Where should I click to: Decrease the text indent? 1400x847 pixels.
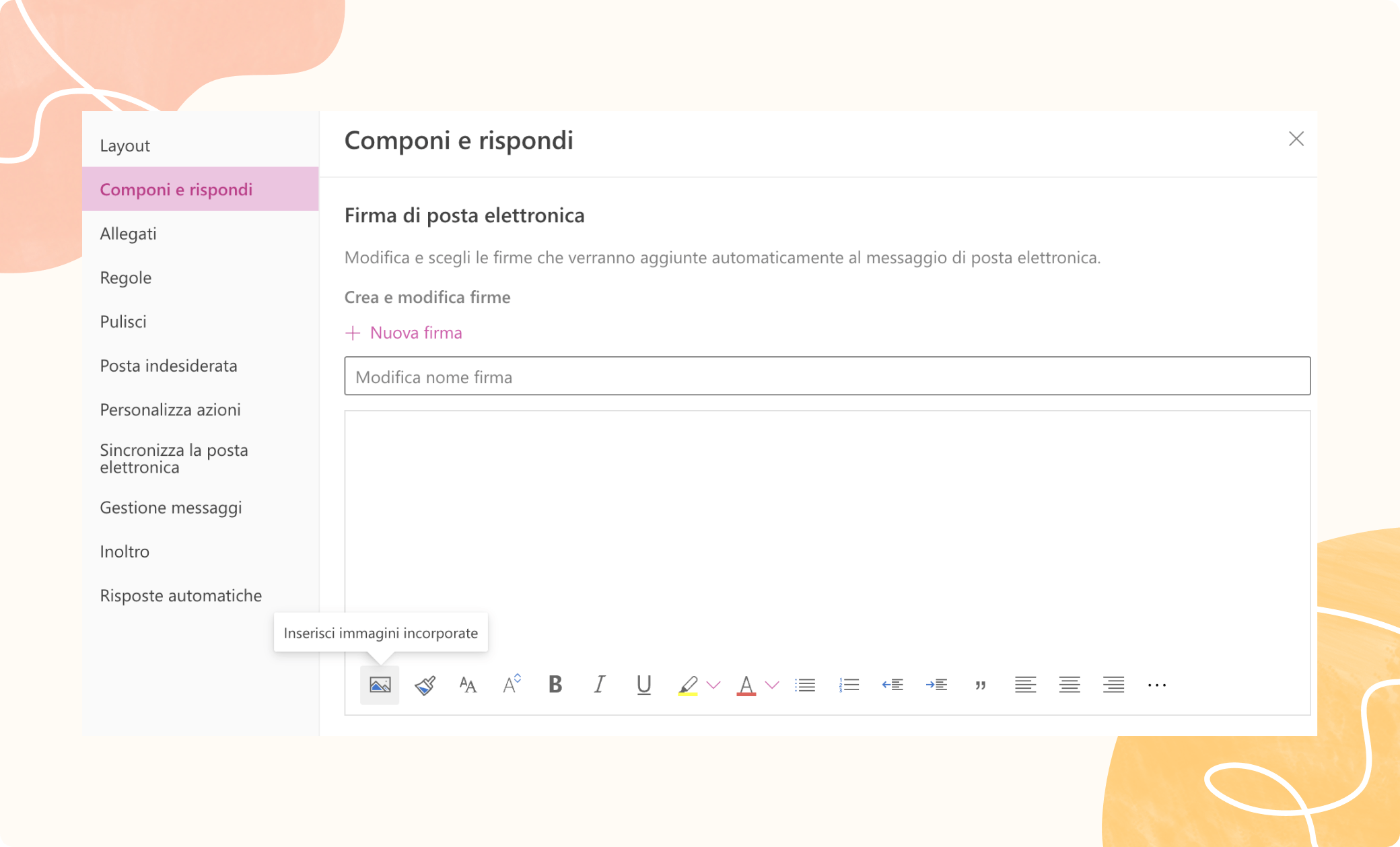[x=892, y=685]
